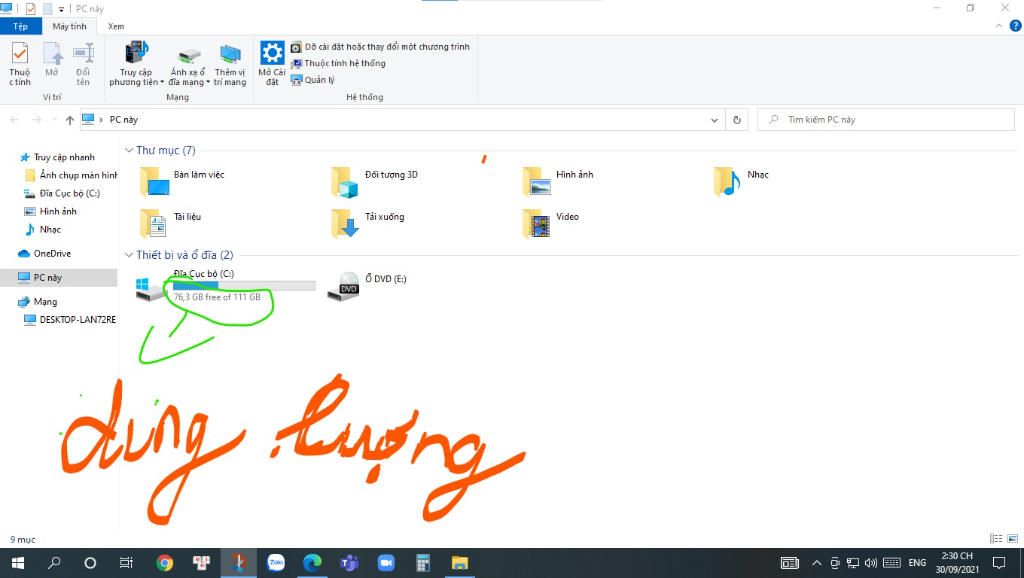Image resolution: width=1024 pixels, height=578 pixels.
Task: Expand the address bar history dropdown
Action: 714,120
